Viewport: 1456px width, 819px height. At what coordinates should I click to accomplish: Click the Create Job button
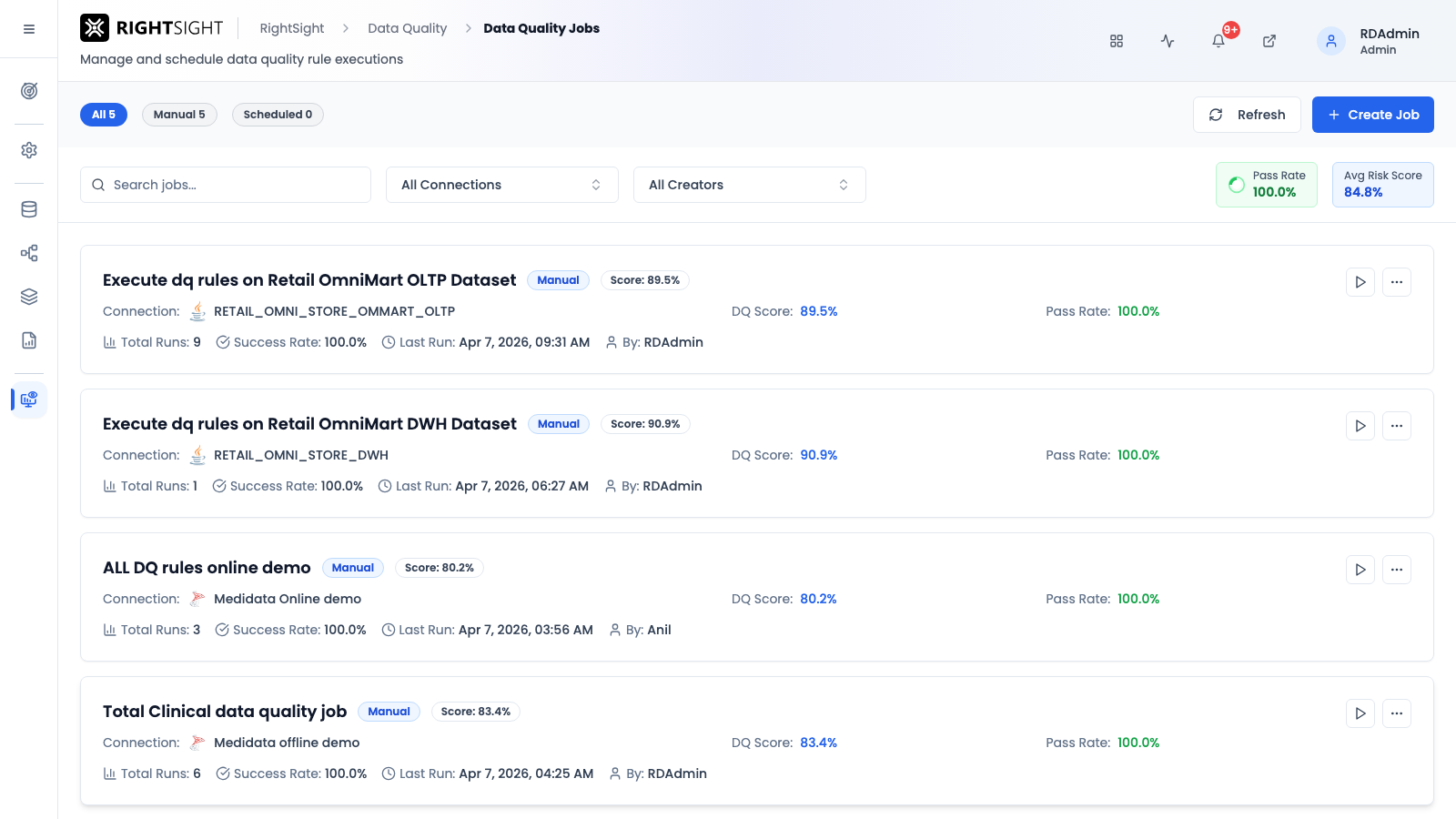[x=1373, y=115]
